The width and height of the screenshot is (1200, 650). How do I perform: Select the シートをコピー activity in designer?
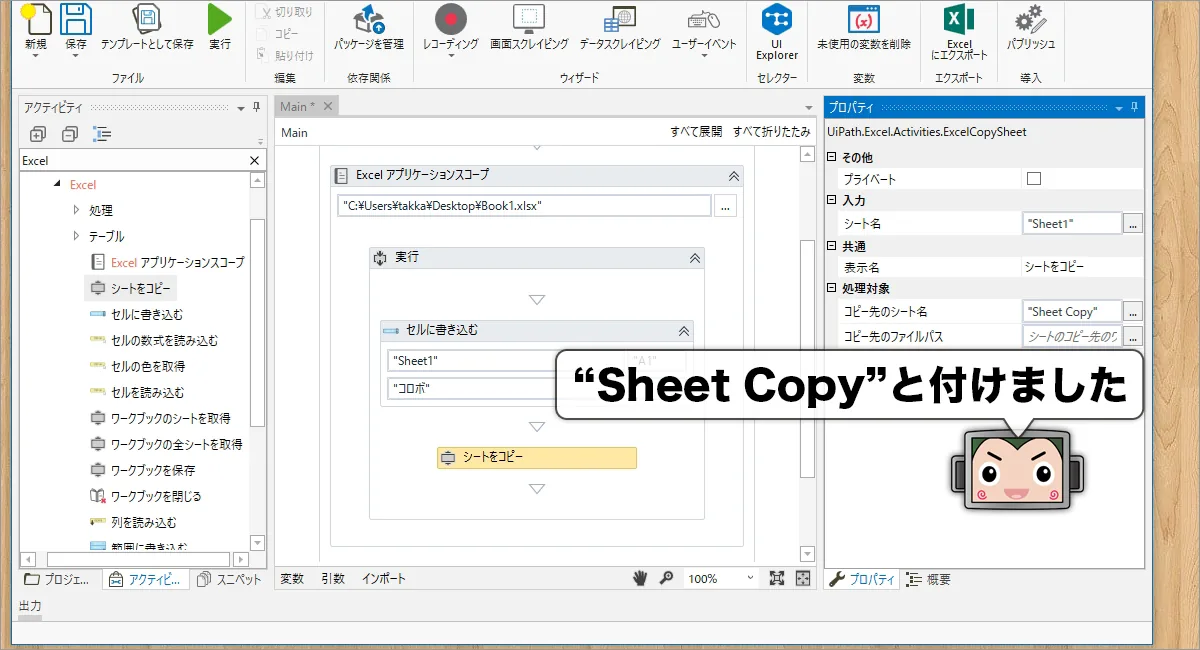tap(537, 458)
